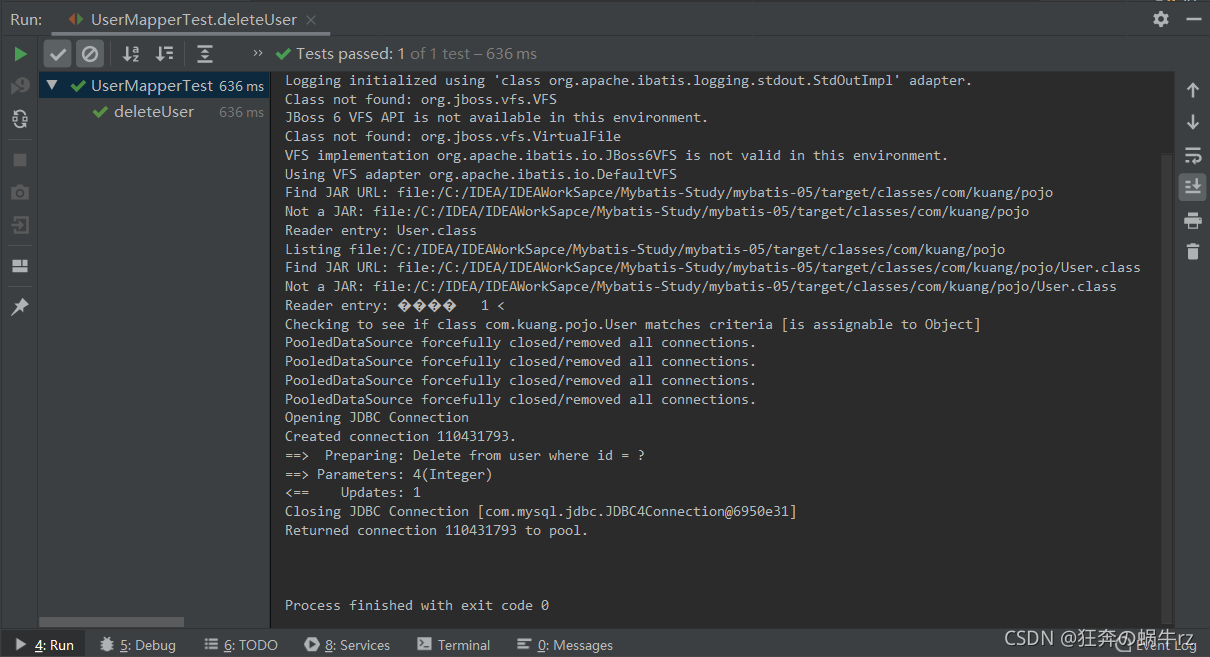This screenshot has height=657, width=1210.
Task: Click the 'Closing JDBC Connection' line
Action: 541,511
